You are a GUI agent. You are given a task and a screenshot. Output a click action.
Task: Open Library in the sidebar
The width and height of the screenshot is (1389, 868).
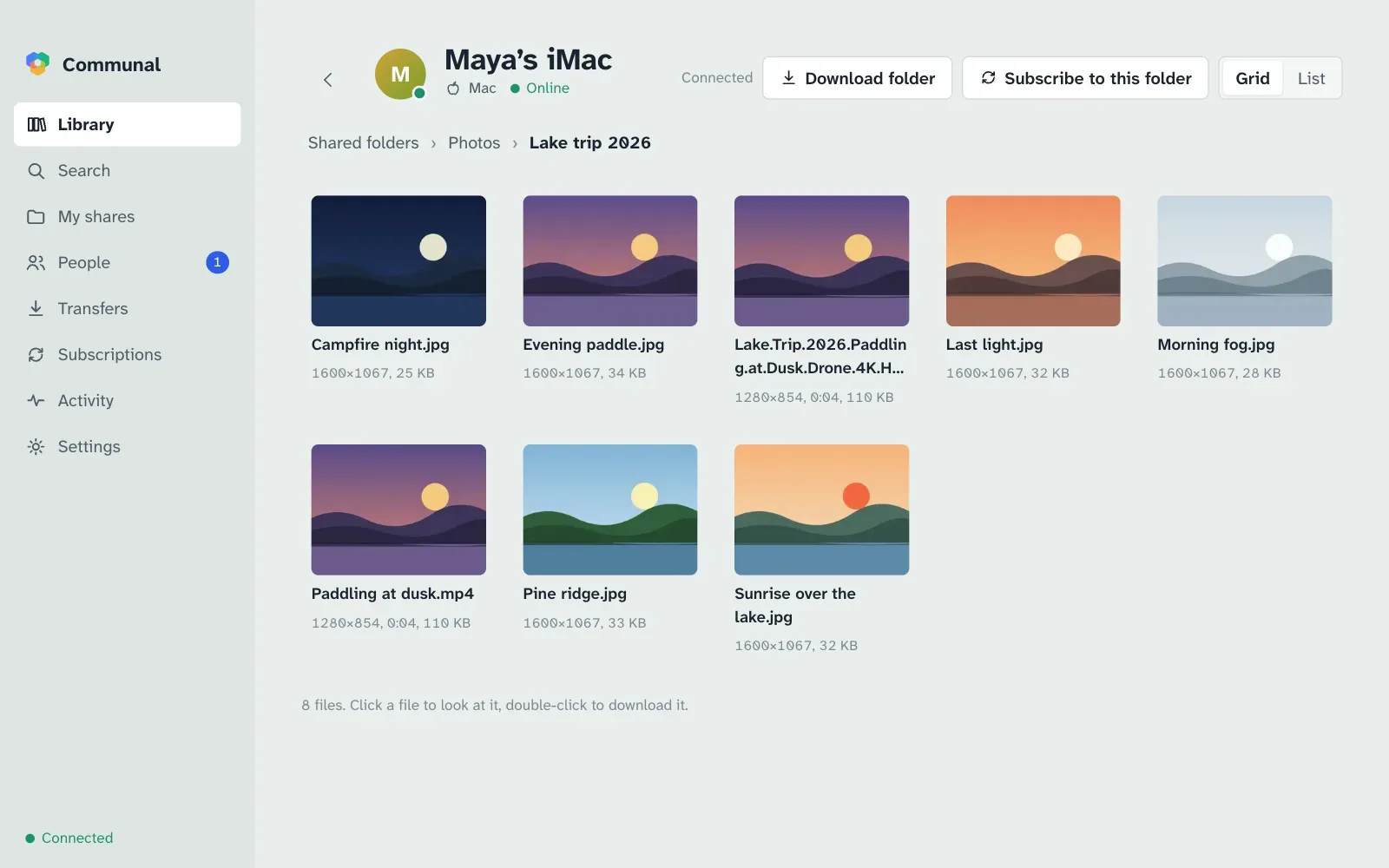pyautogui.click(x=127, y=124)
